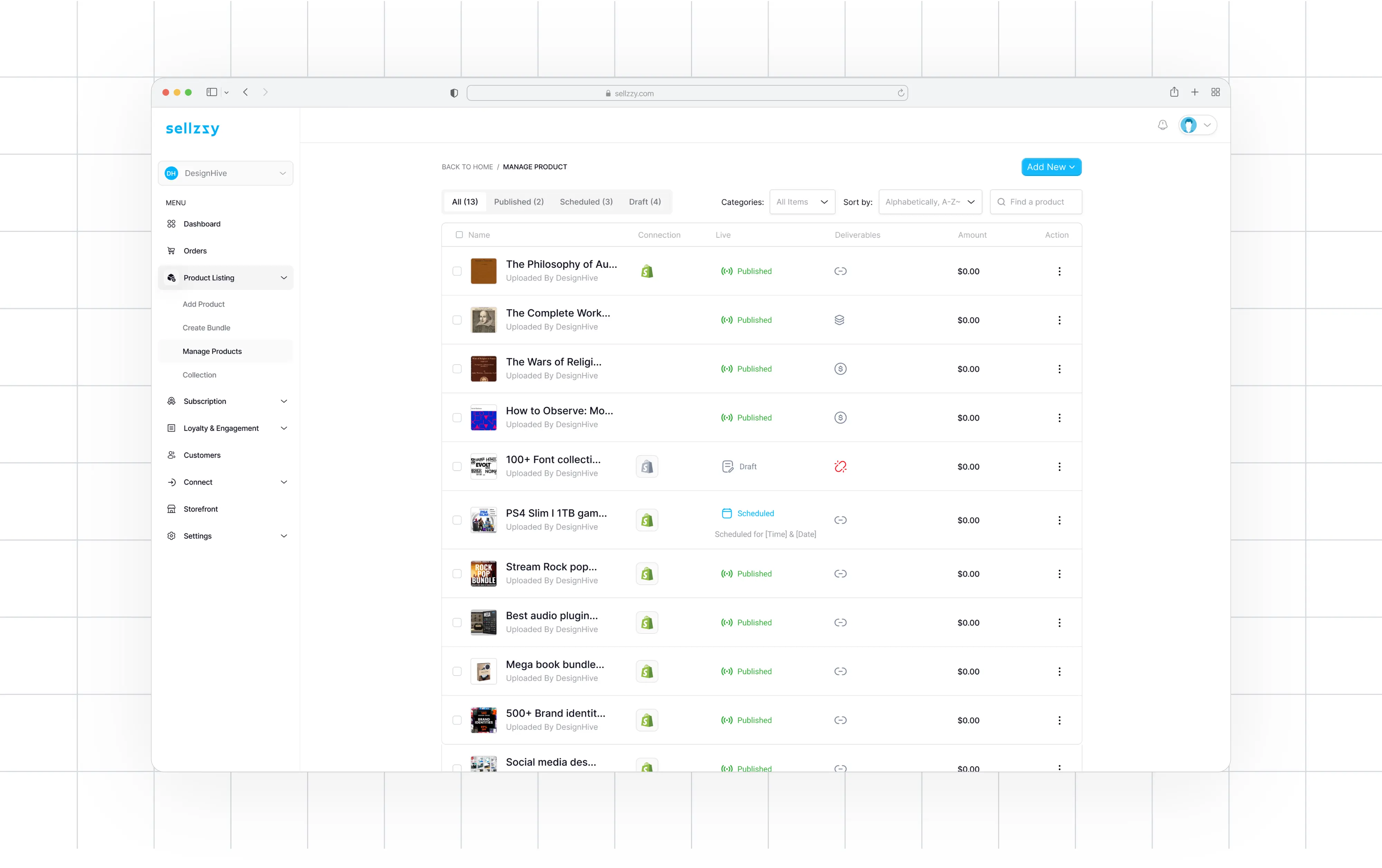Open the three-dot action menu for PS4 Slim product
Screen dimensions: 1382x868
pos(1059,520)
